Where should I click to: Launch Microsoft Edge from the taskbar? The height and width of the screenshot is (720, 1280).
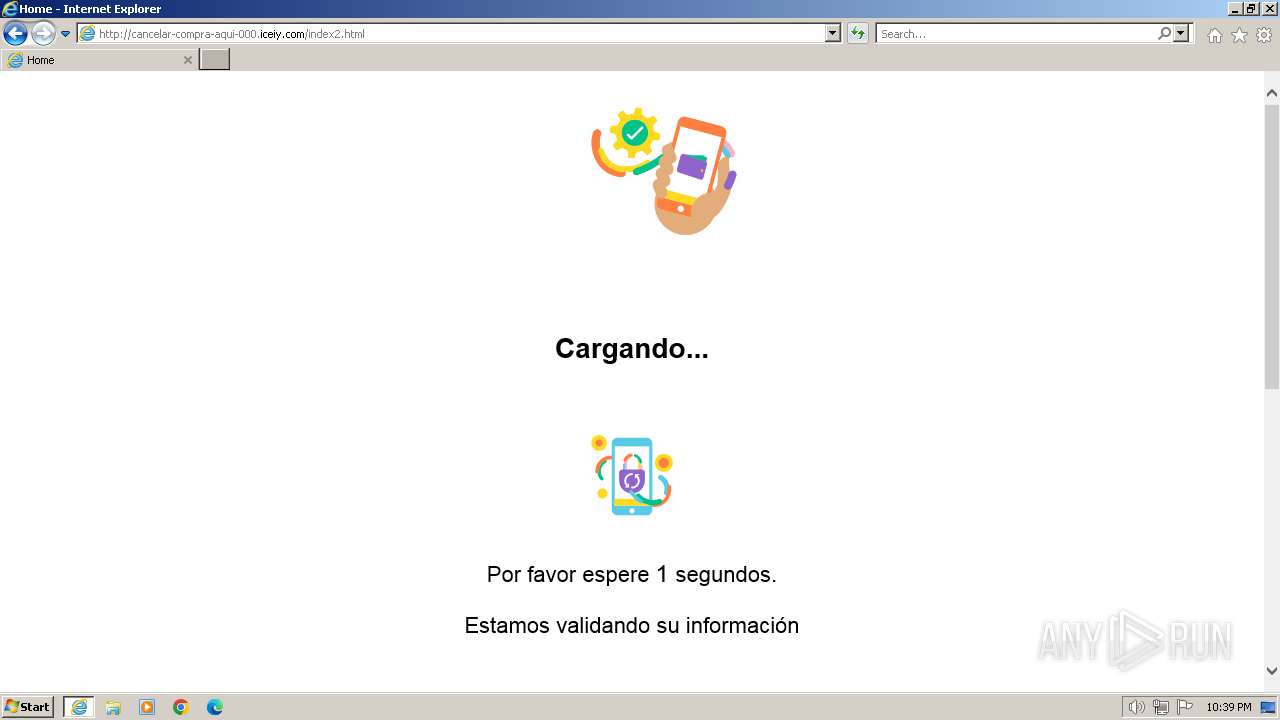pos(215,707)
